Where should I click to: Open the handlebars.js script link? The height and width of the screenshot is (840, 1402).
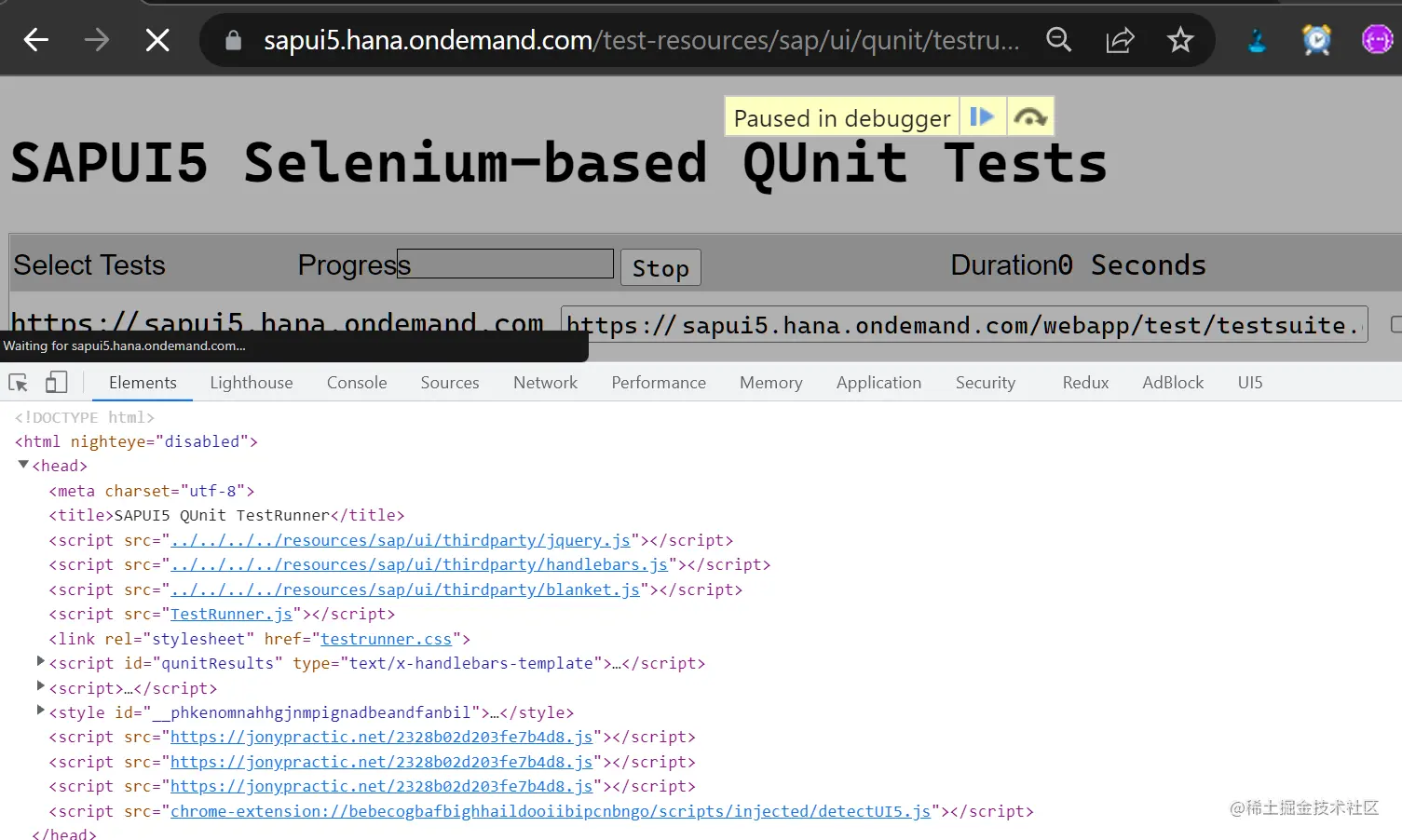[x=419, y=564]
